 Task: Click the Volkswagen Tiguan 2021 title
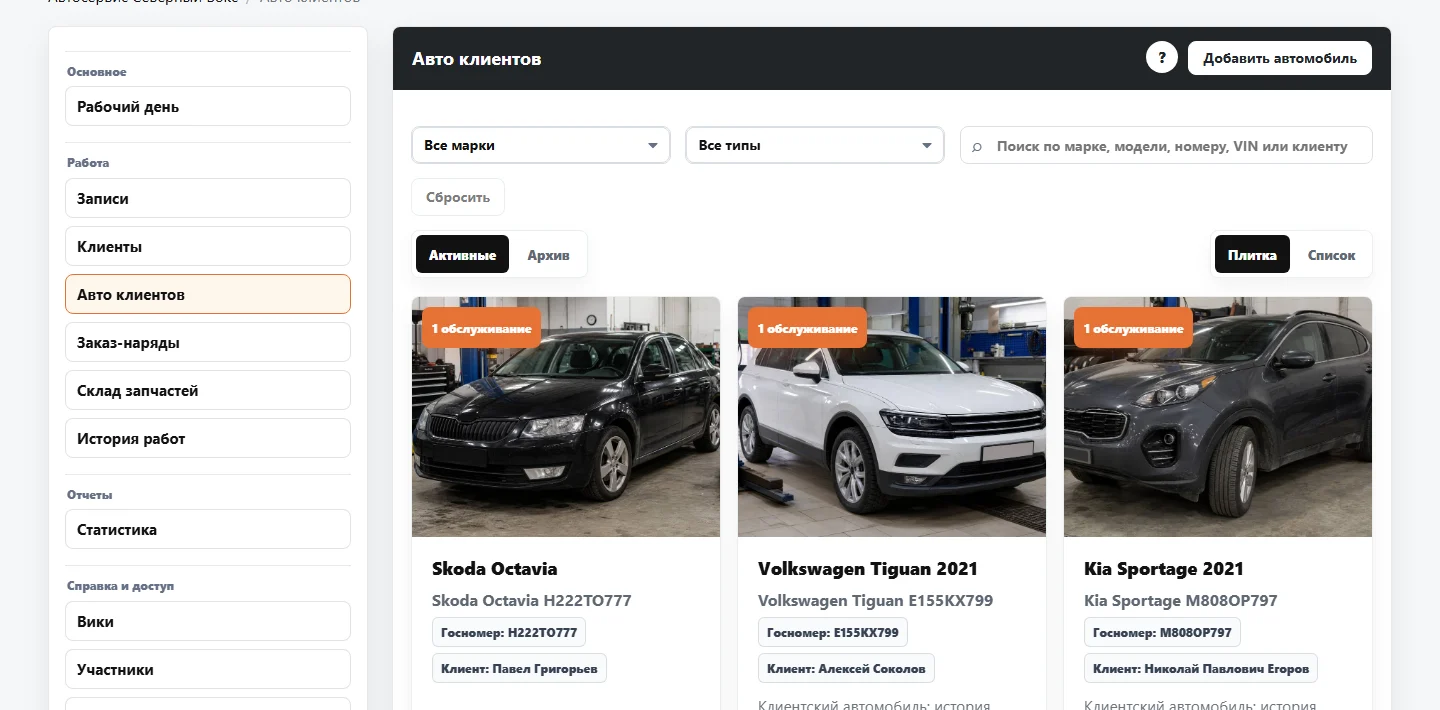868,569
